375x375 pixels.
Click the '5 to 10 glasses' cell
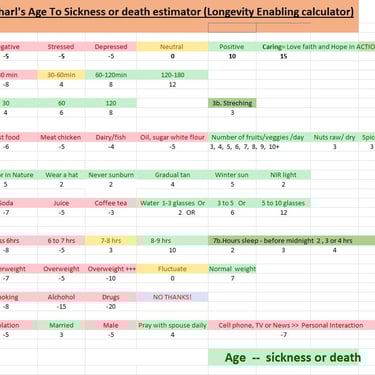(x=283, y=203)
